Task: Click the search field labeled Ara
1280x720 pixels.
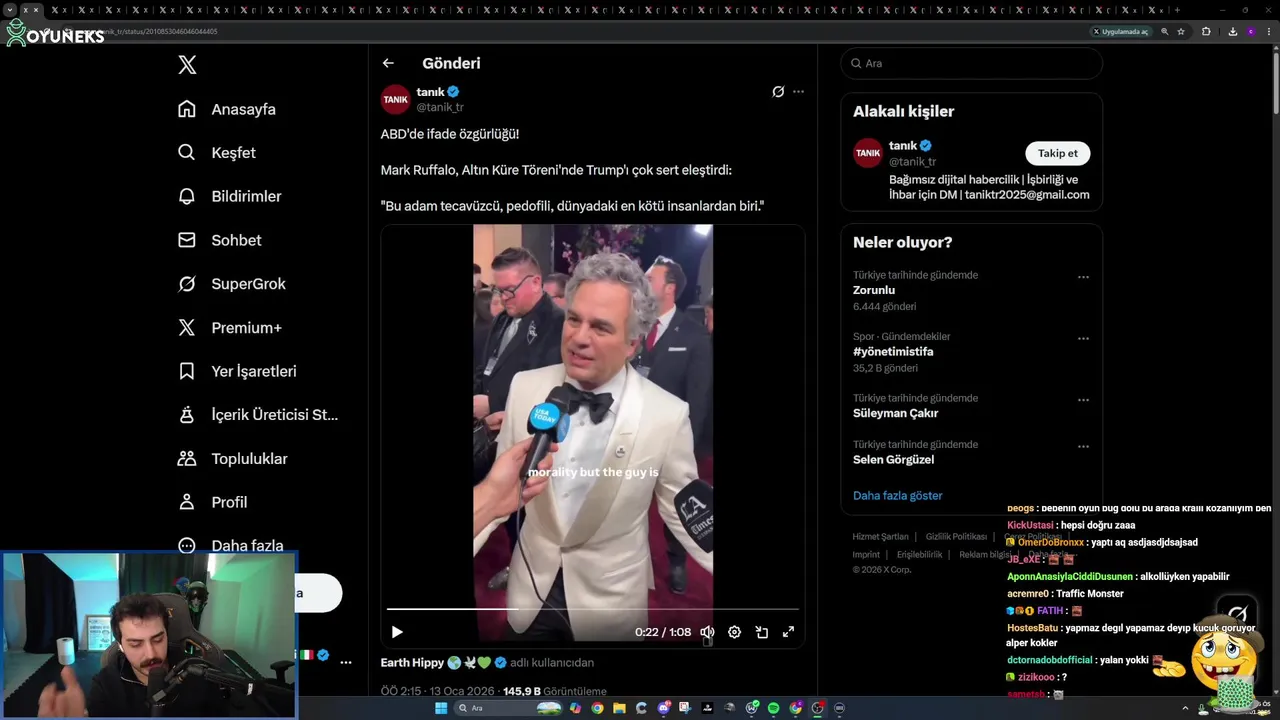Action: coord(971,63)
